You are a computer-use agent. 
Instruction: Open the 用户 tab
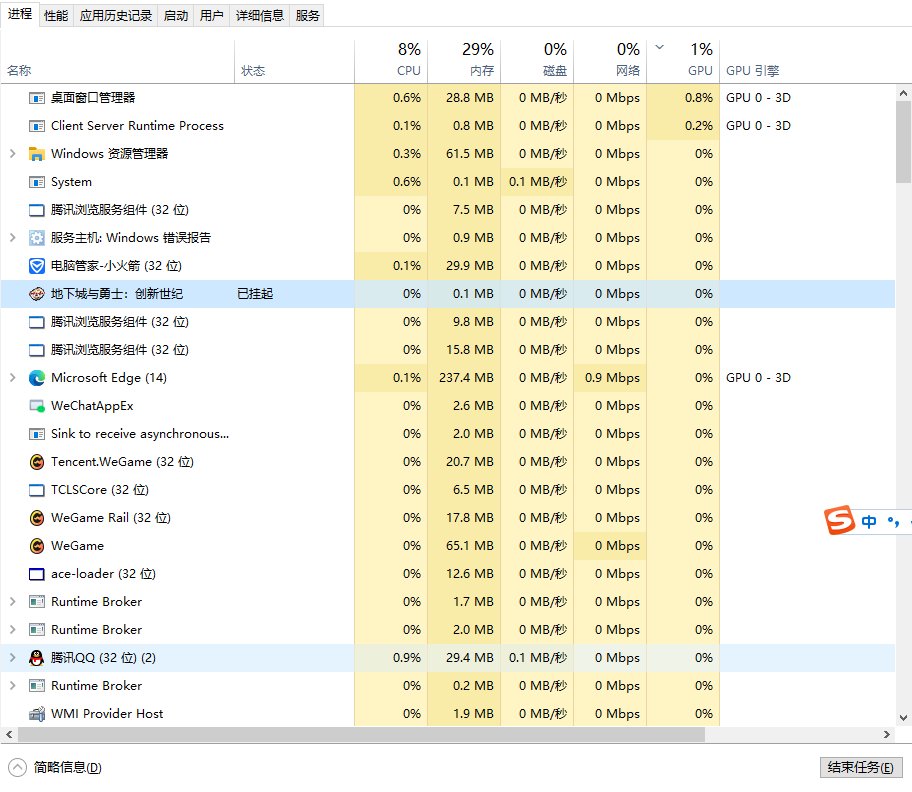click(x=211, y=16)
